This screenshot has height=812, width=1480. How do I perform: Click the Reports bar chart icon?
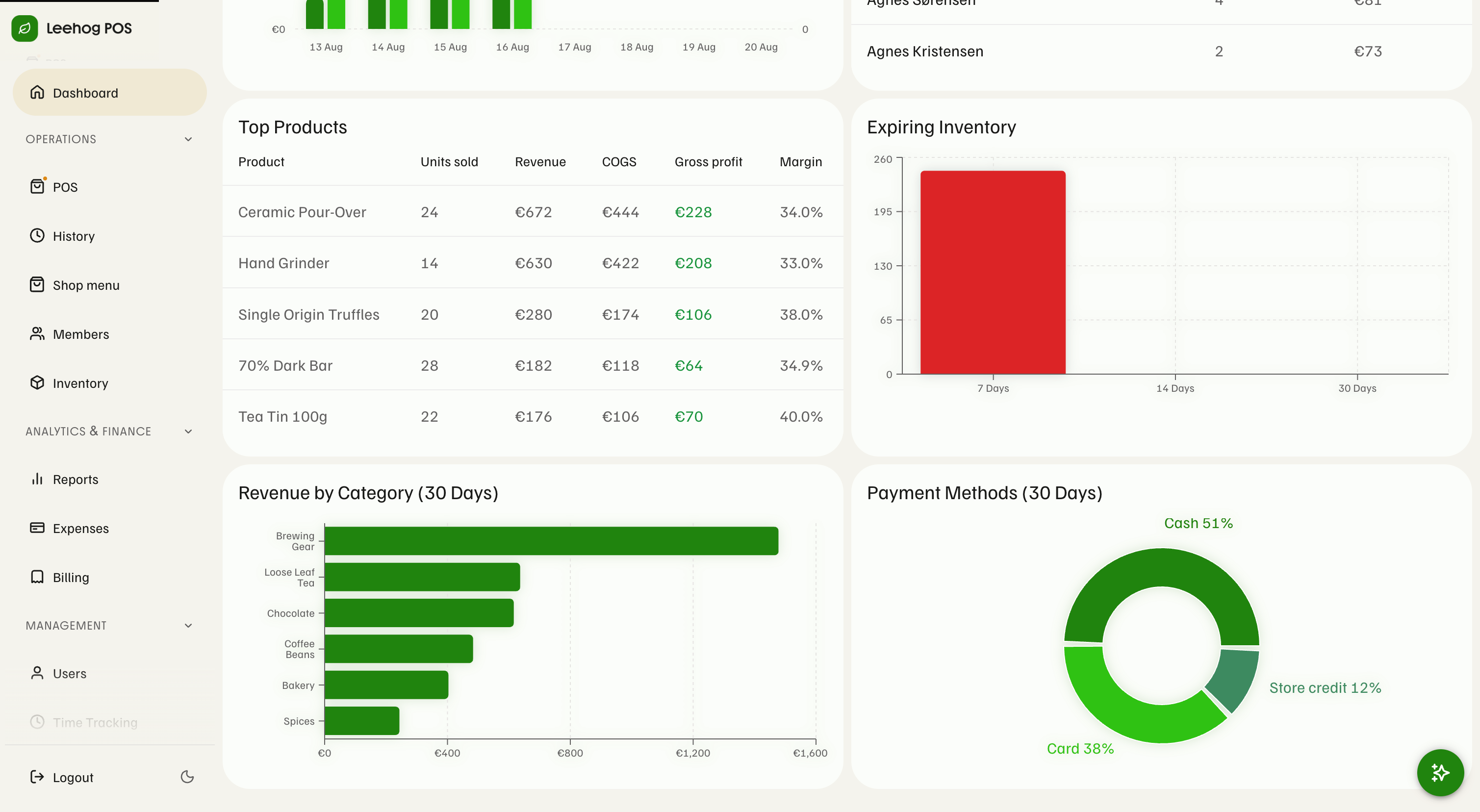[x=37, y=479]
